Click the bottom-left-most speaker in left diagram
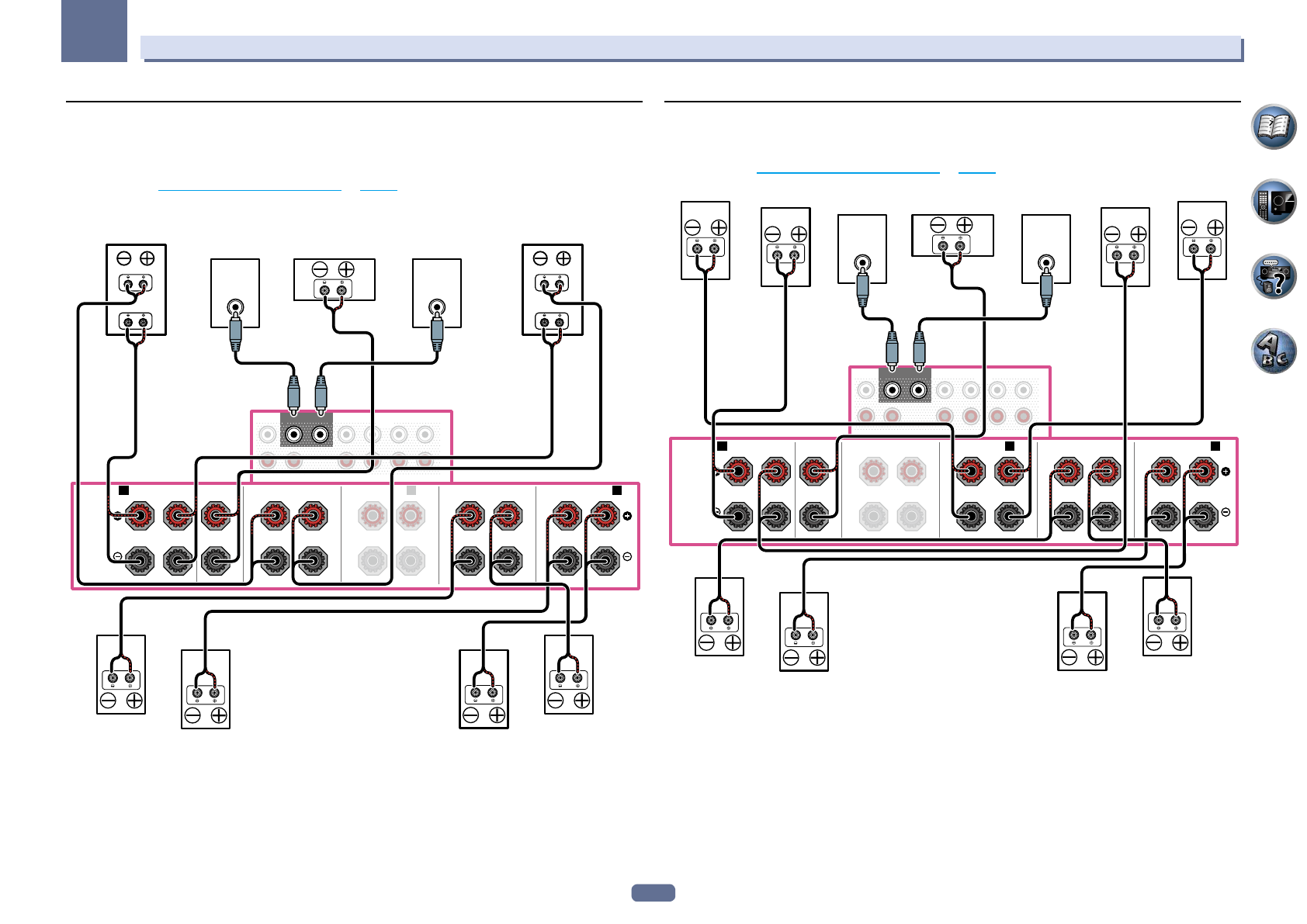Viewport: 1307px width, 924px height. coord(120,674)
